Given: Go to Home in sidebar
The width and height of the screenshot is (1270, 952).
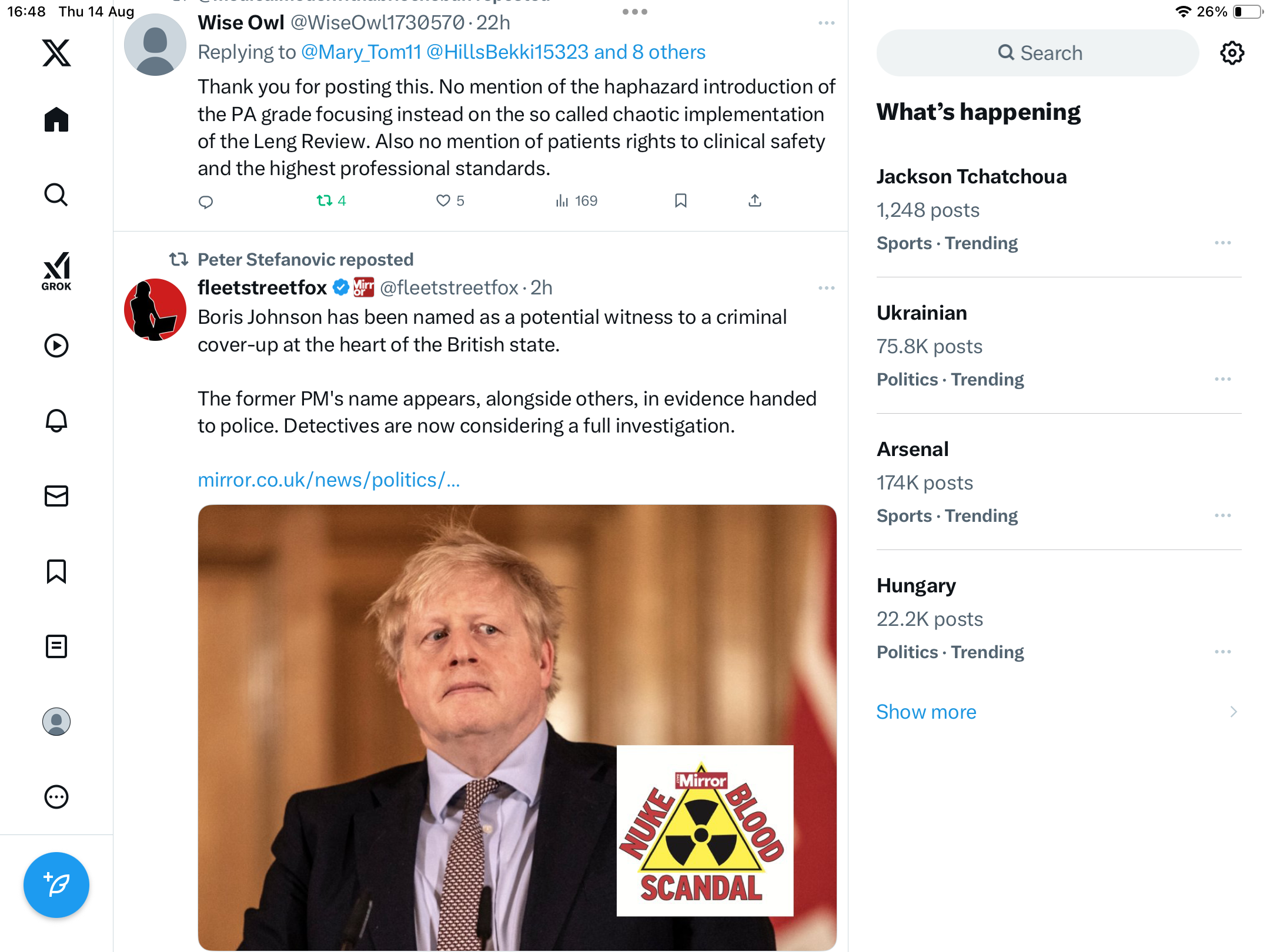Looking at the screenshot, I should click(x=56, y=120).
